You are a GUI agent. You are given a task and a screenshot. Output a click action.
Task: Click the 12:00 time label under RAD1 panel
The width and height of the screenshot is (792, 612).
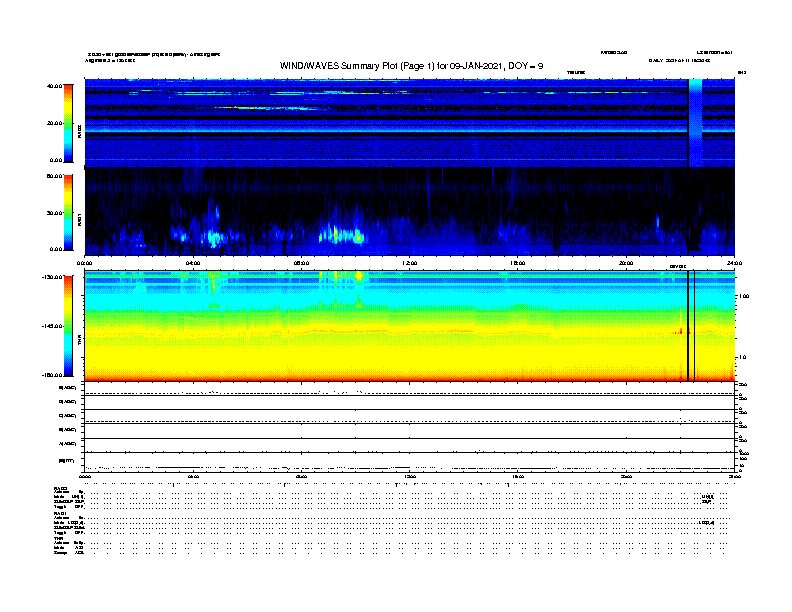click(410, 263)
